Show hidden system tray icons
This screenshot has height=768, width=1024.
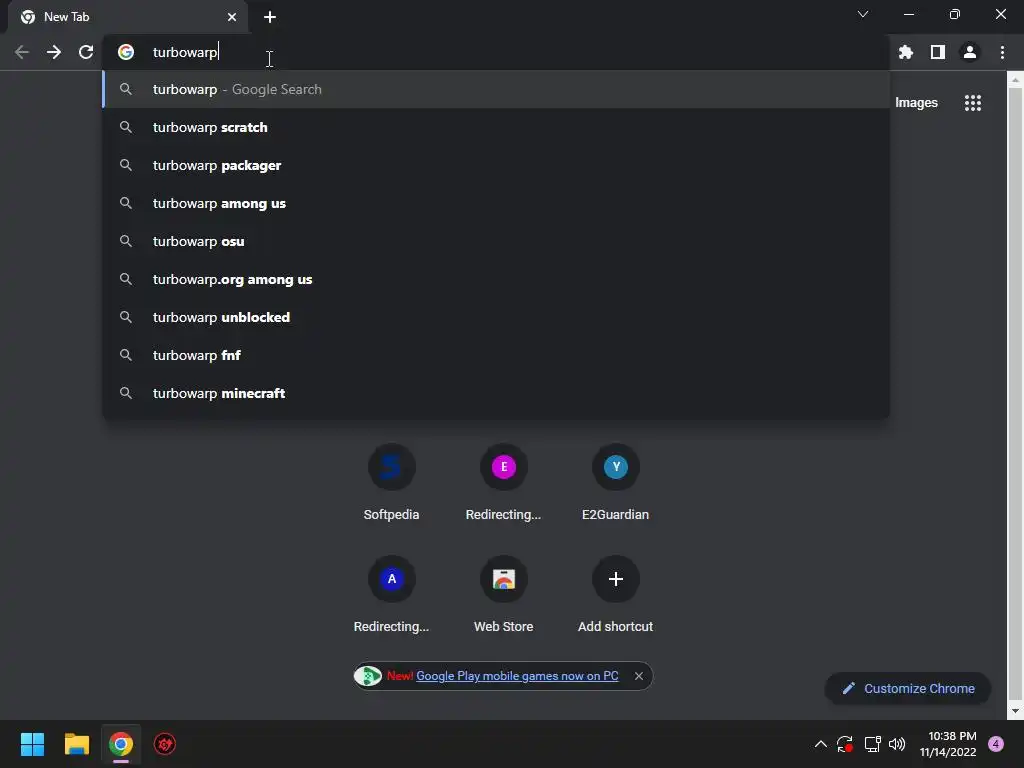[820, 744]
